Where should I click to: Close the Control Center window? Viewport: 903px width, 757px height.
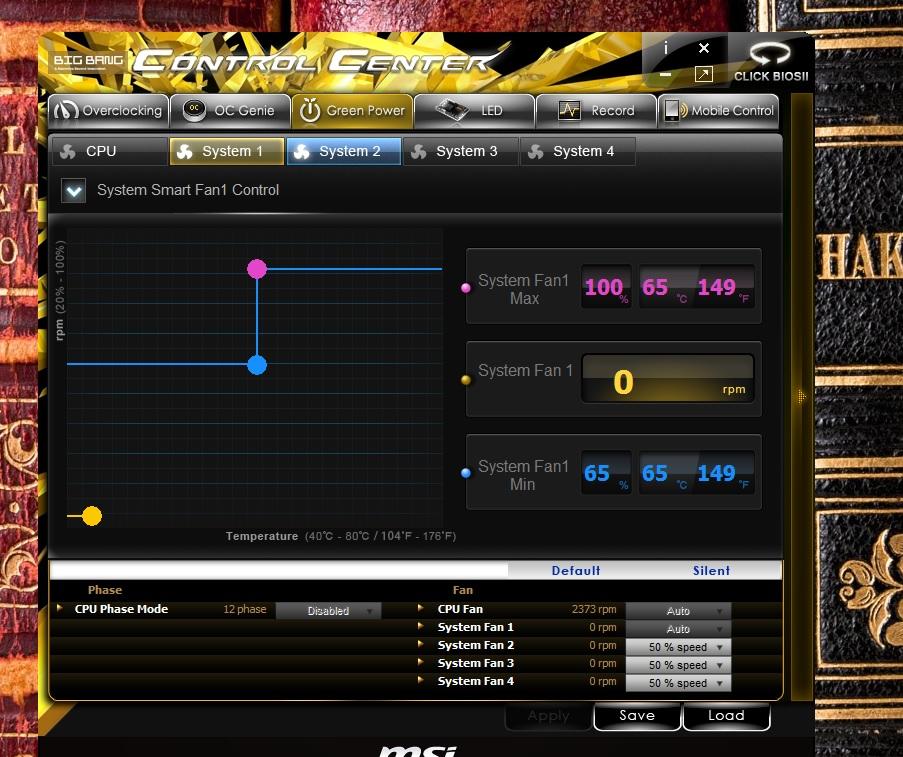pos(704,48)
